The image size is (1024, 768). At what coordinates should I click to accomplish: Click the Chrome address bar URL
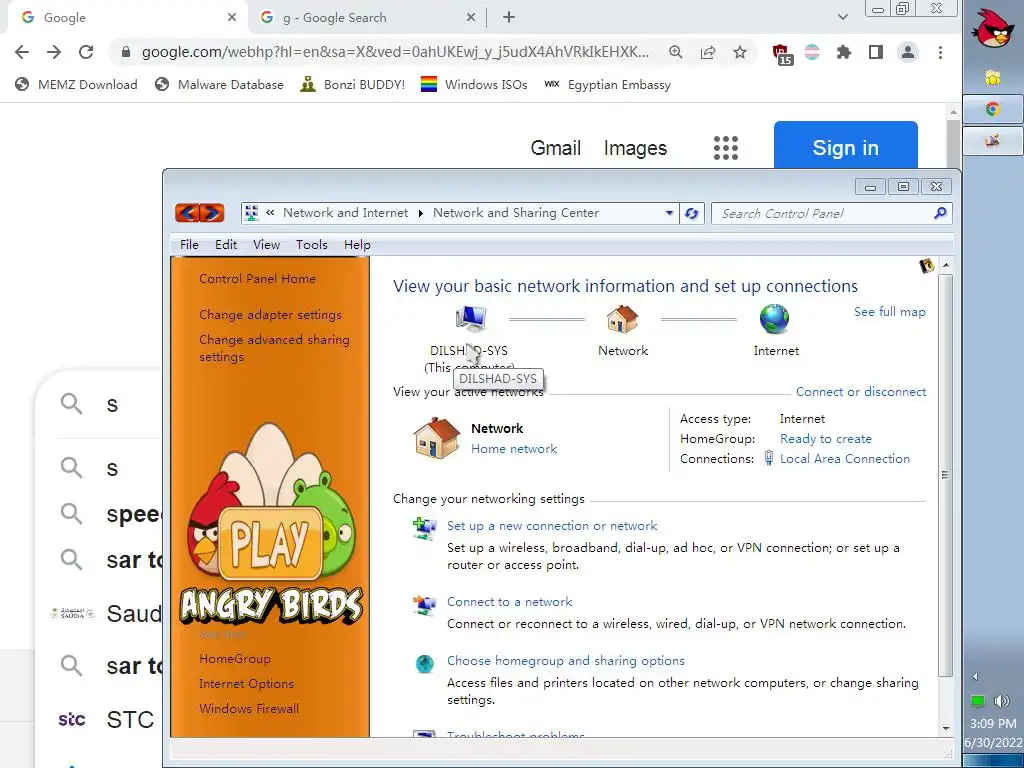(395, 52)
